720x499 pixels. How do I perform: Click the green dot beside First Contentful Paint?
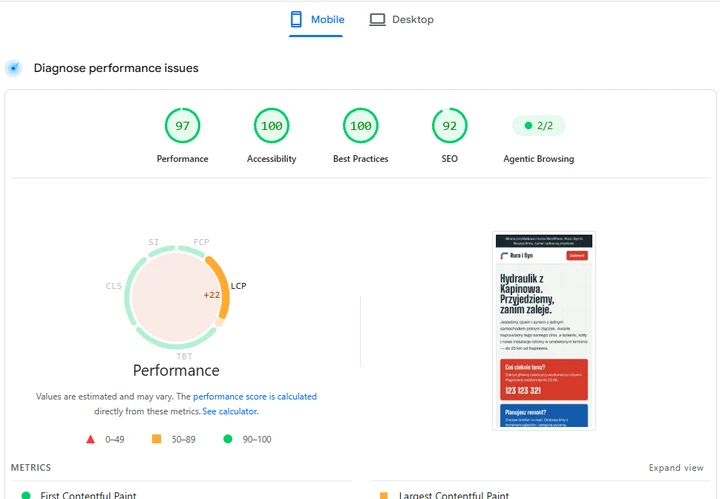click(26, 495)
